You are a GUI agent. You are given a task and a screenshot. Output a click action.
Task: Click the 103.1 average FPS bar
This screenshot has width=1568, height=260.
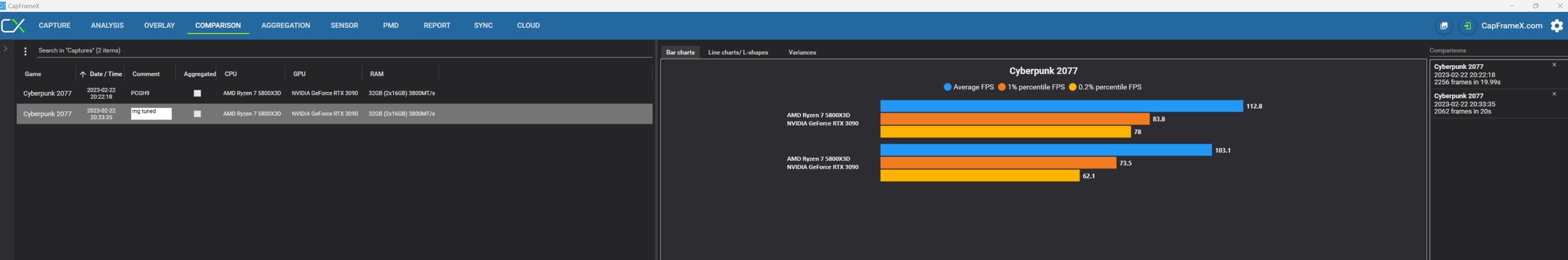pos(1046,150)
